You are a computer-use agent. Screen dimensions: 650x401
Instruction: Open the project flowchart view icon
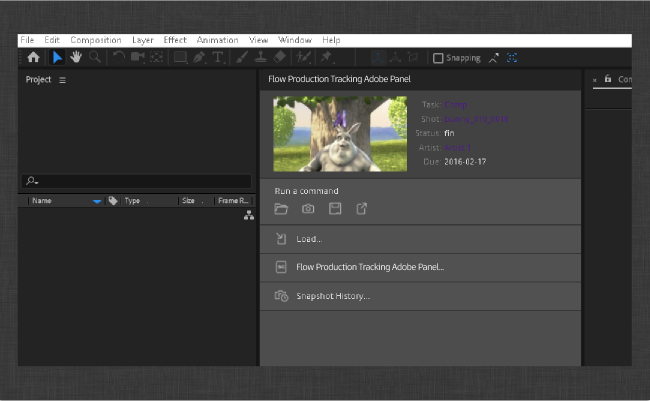pyautogui.click(x=249, y=215)
